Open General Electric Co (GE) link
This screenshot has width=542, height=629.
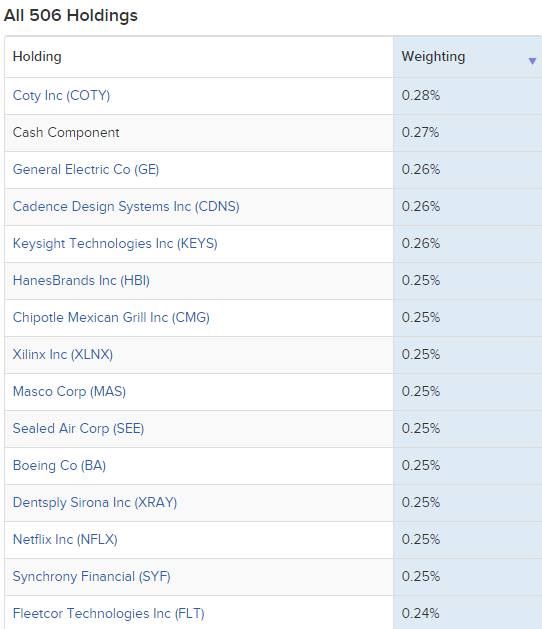point(86,169)
